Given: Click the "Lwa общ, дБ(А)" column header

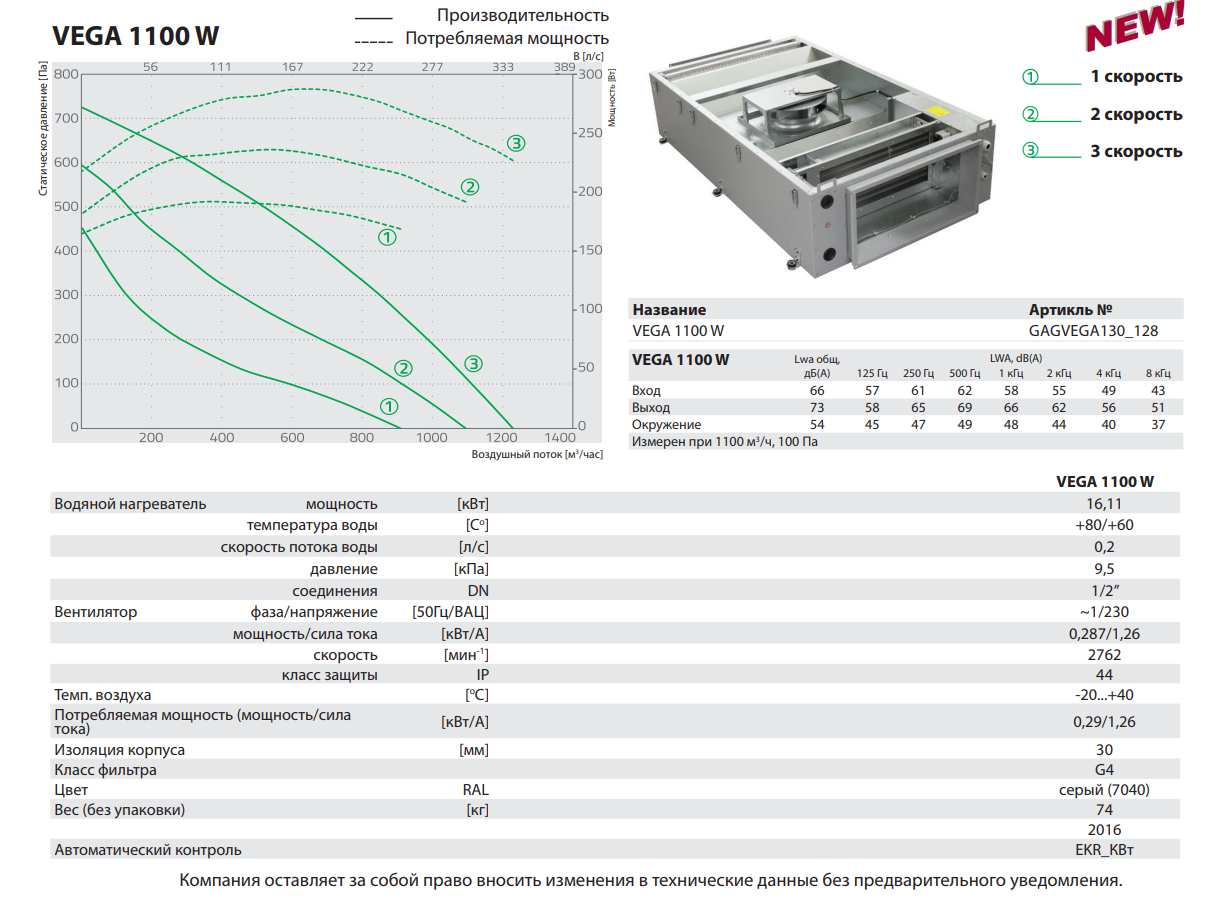Looking at the screenshot, I should pos(817,366).
